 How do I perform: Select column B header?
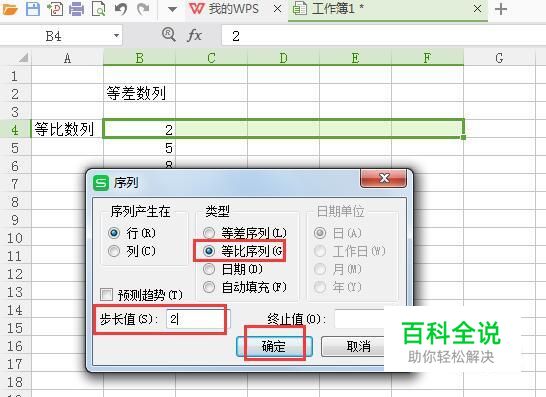tap(139, 58)
